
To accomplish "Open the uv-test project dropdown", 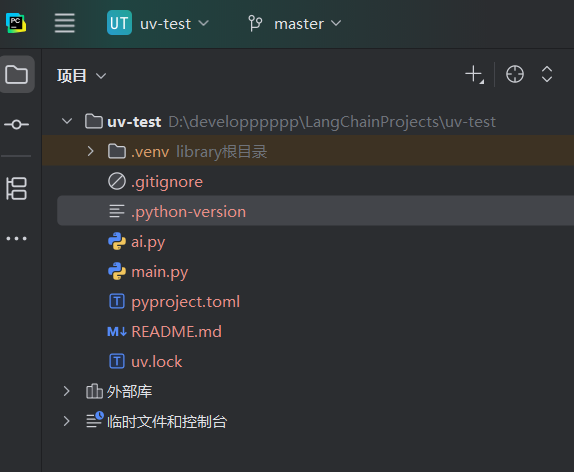I will pyautogui.click(x=158, y=23).
